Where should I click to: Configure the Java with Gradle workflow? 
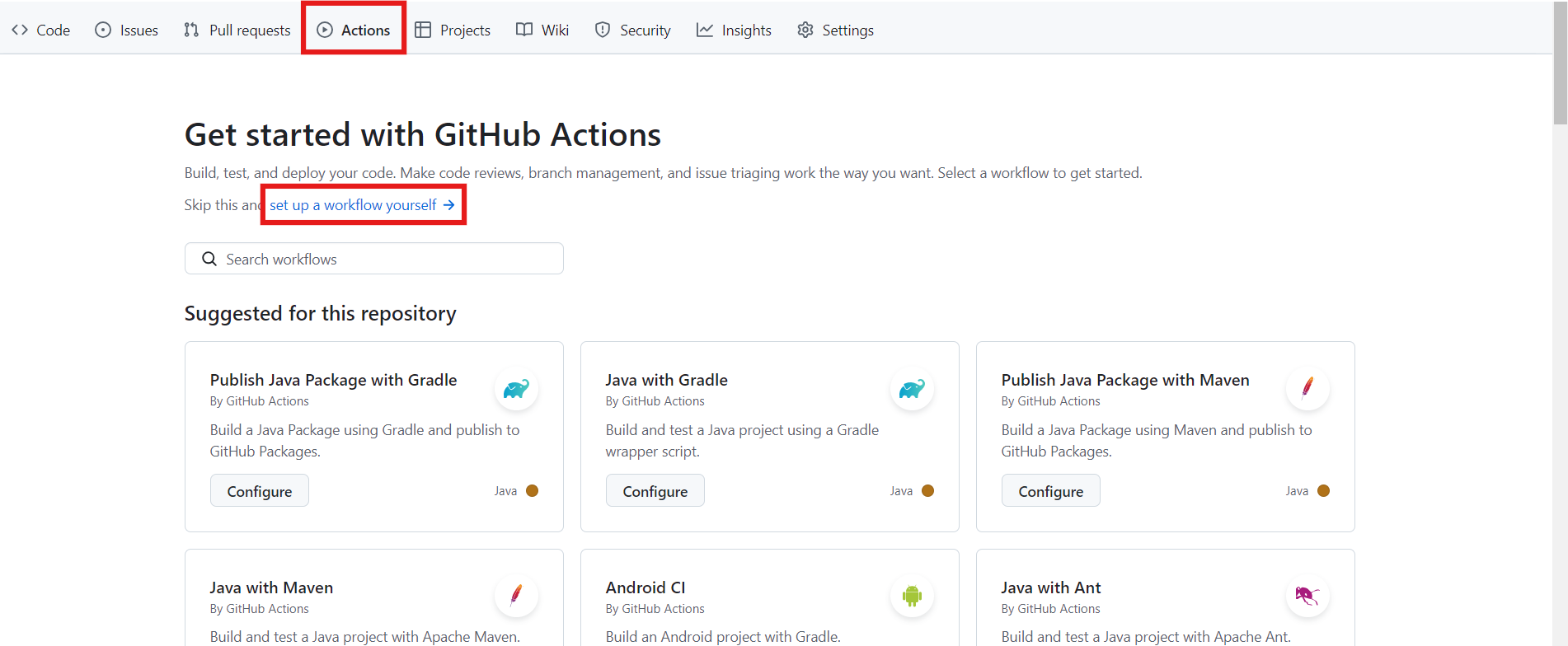655,490
